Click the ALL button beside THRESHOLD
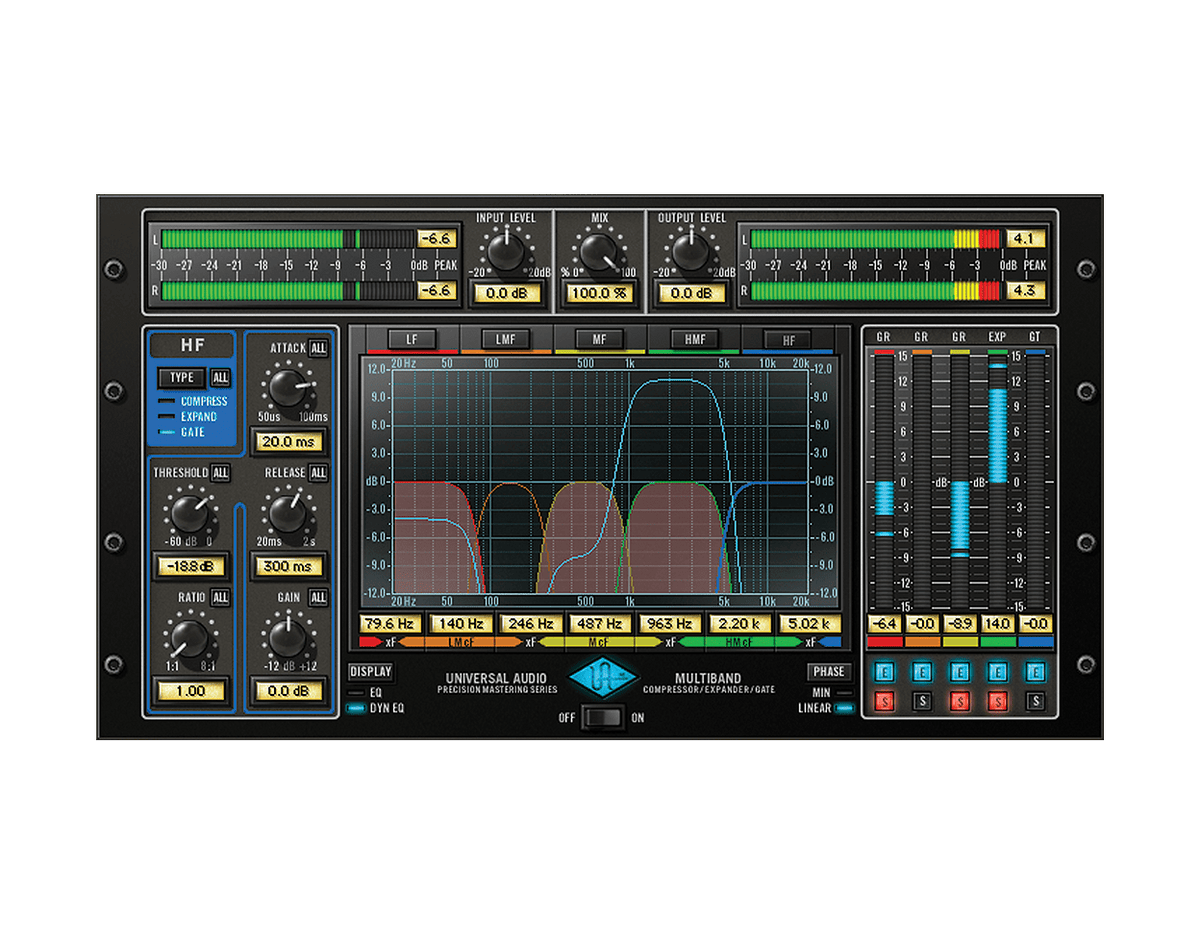The image size is (1200, 942). click(221, 472)
